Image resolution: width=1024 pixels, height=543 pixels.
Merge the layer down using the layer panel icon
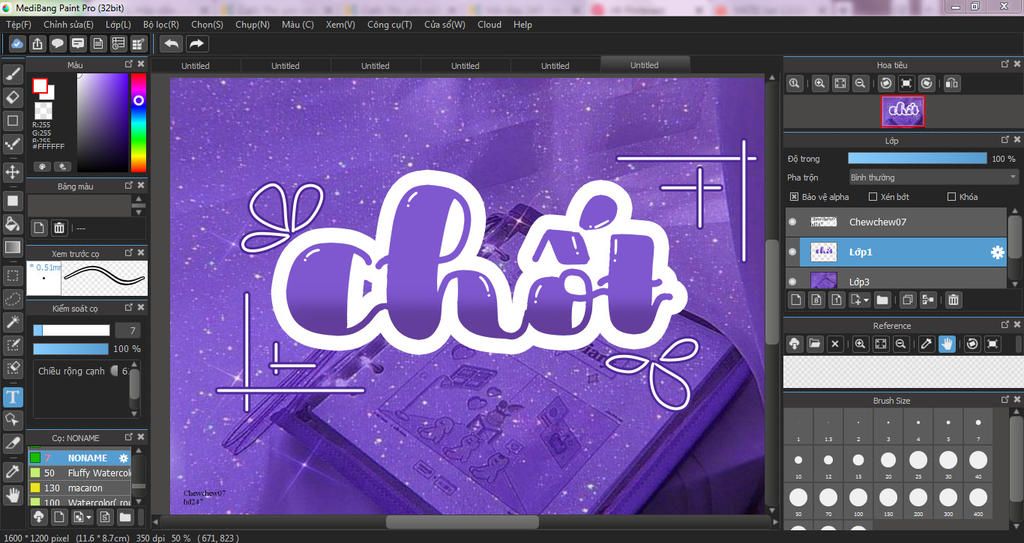927,300
